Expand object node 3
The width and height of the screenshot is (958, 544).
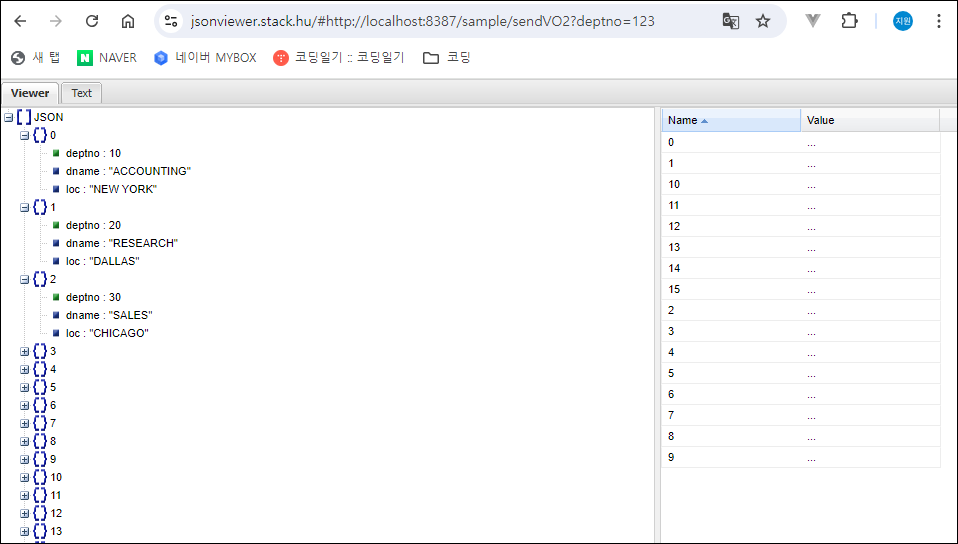(x=24, y=351)
